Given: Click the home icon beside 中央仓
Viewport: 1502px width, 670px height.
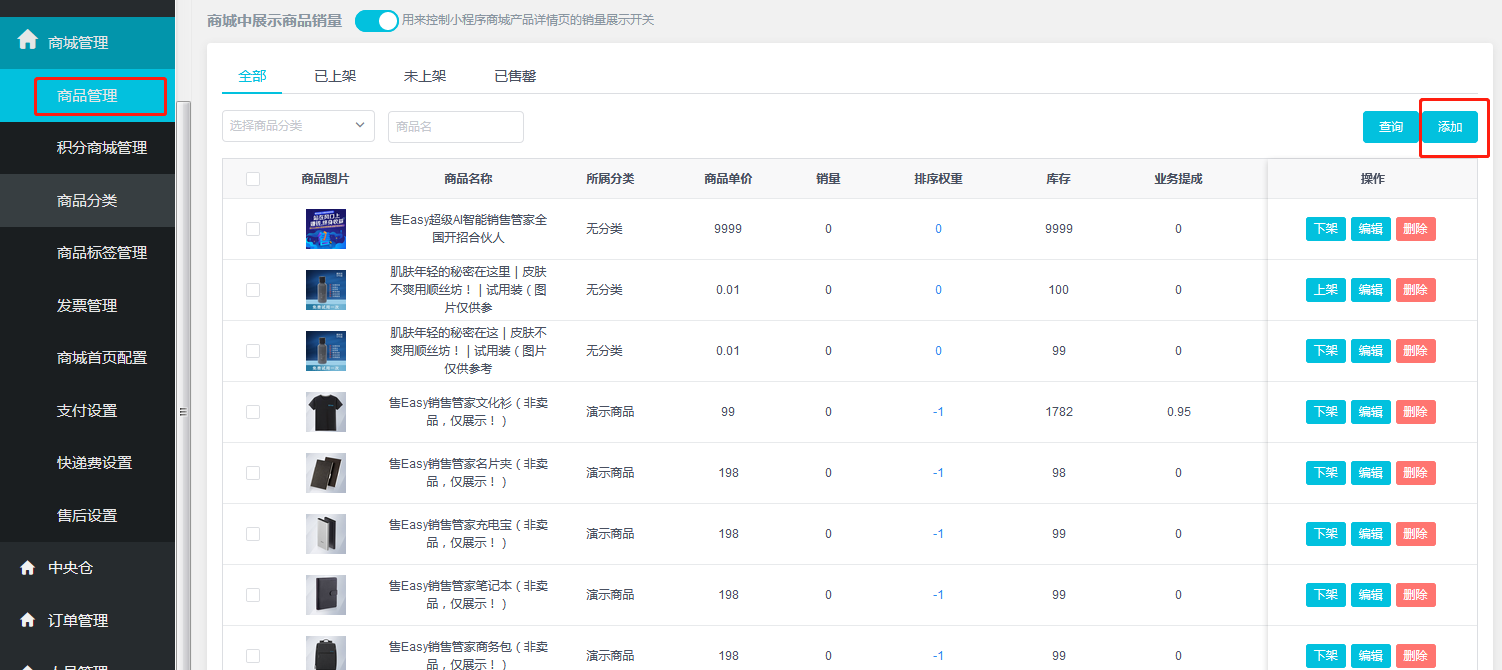Looking at the screenshot, I should pos(28,568).
